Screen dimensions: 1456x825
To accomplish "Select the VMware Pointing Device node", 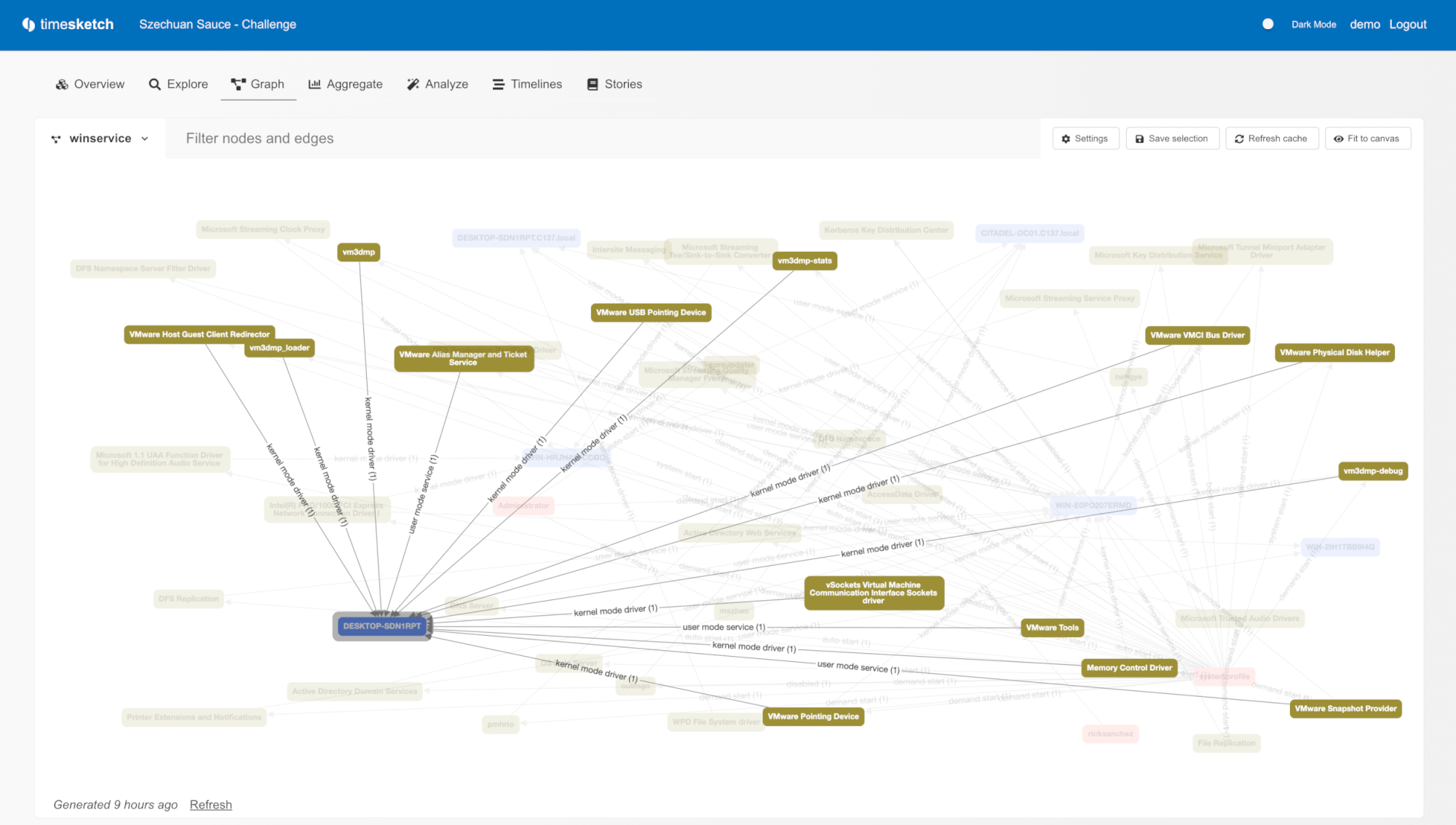I will pos(813,717).
